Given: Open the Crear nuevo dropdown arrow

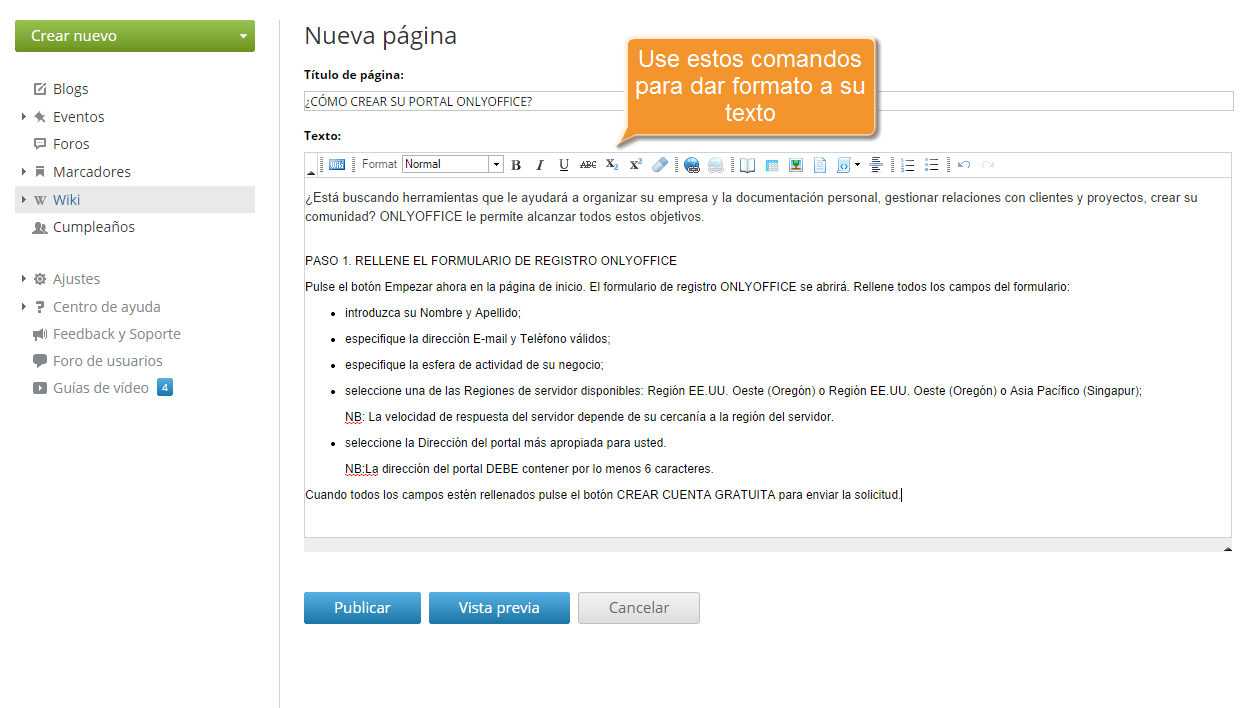Looking at the screenshot, I should (243, 36).
